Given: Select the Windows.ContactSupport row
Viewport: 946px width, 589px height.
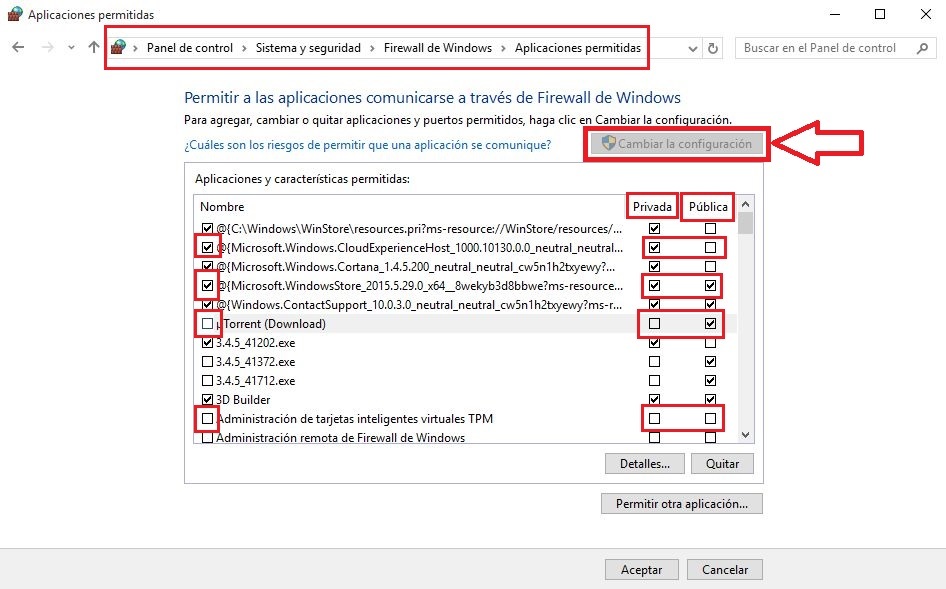Looking at the screenshot, I should point(465,305).
